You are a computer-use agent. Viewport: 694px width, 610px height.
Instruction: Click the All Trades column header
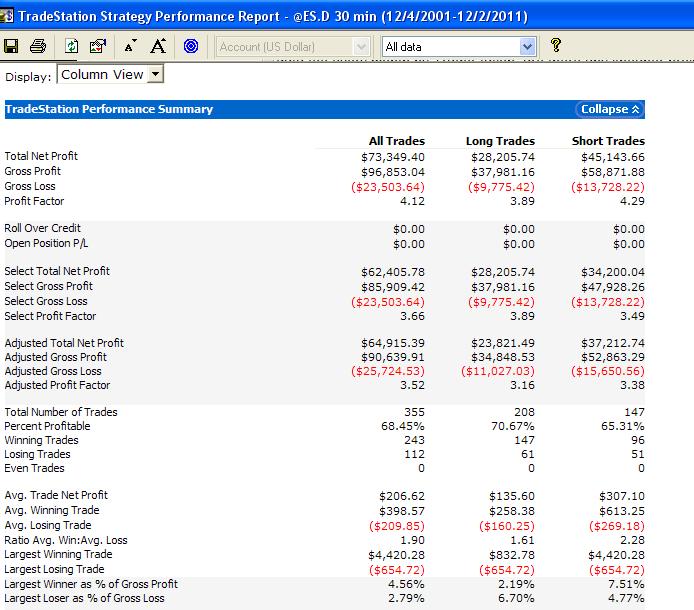click(397, 141)
